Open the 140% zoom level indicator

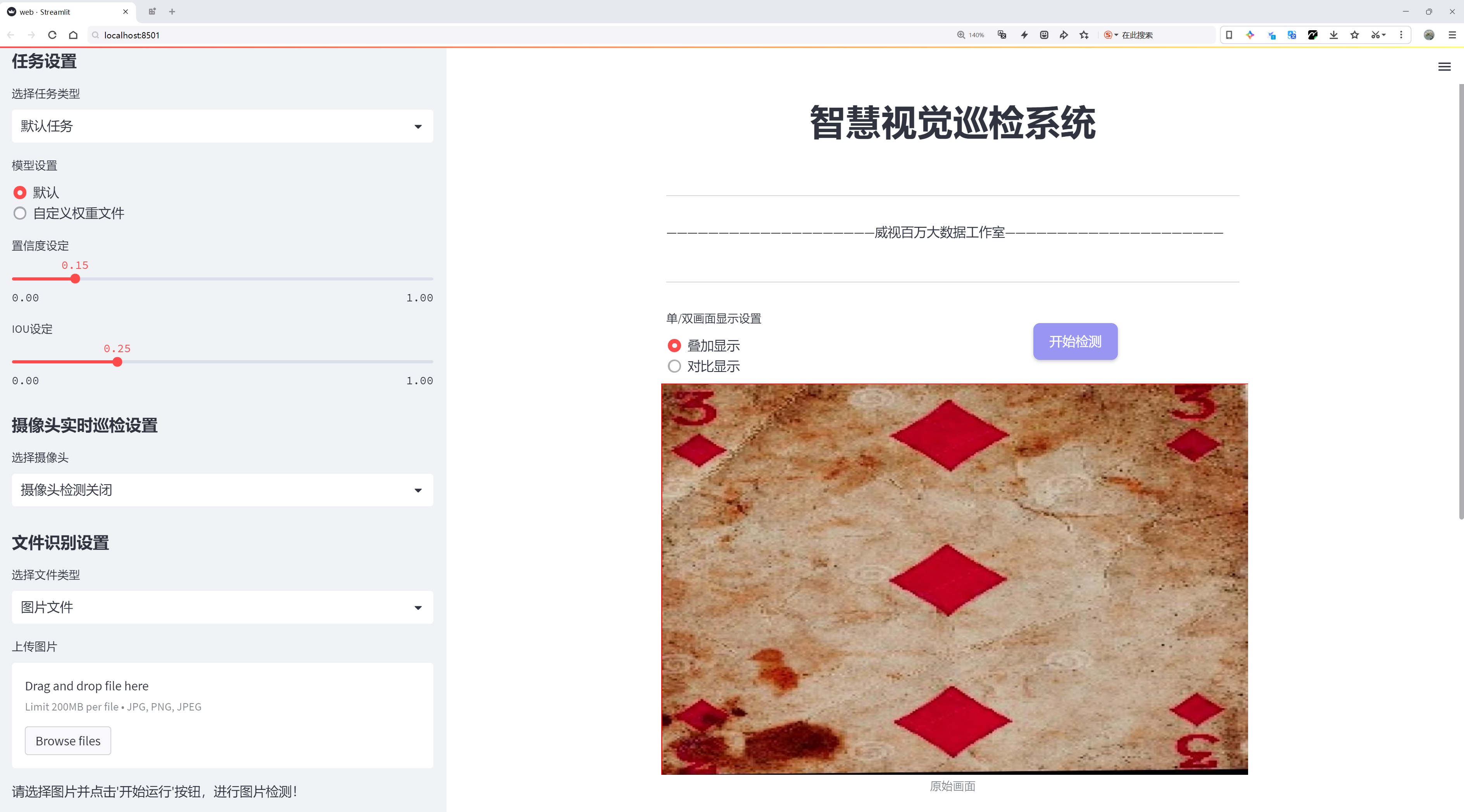tap(971, 35)
